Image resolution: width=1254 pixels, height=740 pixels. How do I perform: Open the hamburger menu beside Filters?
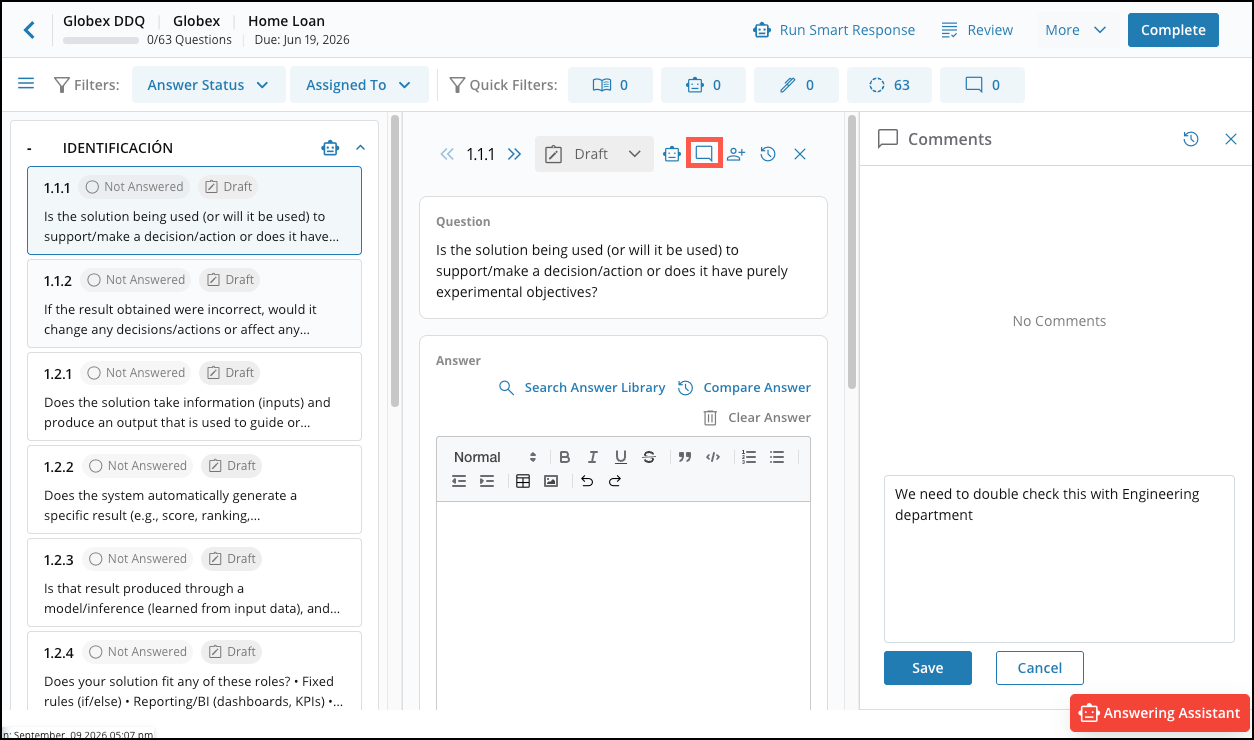point(26,84)
